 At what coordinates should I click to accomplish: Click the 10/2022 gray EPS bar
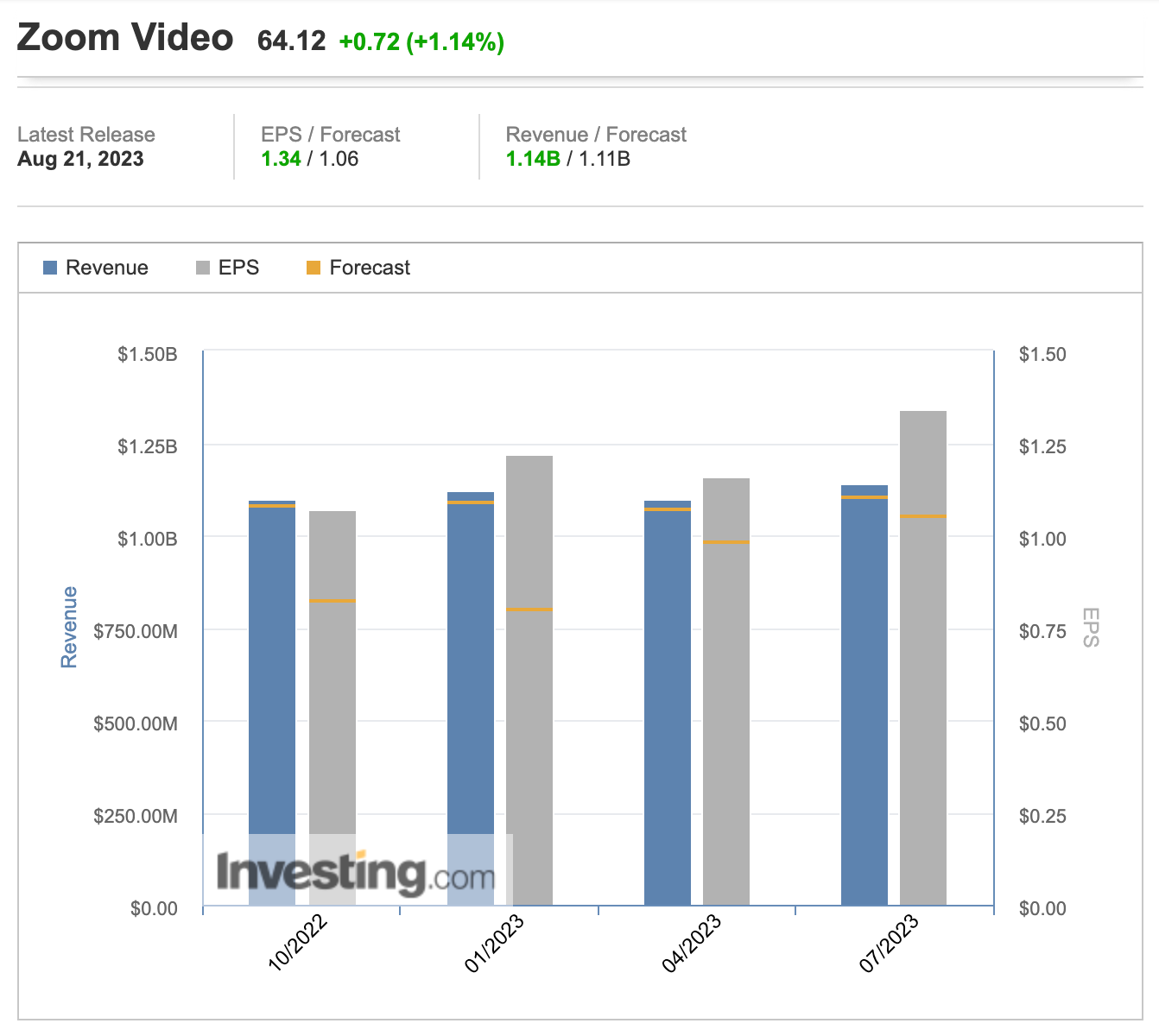(x=332, y=708)
